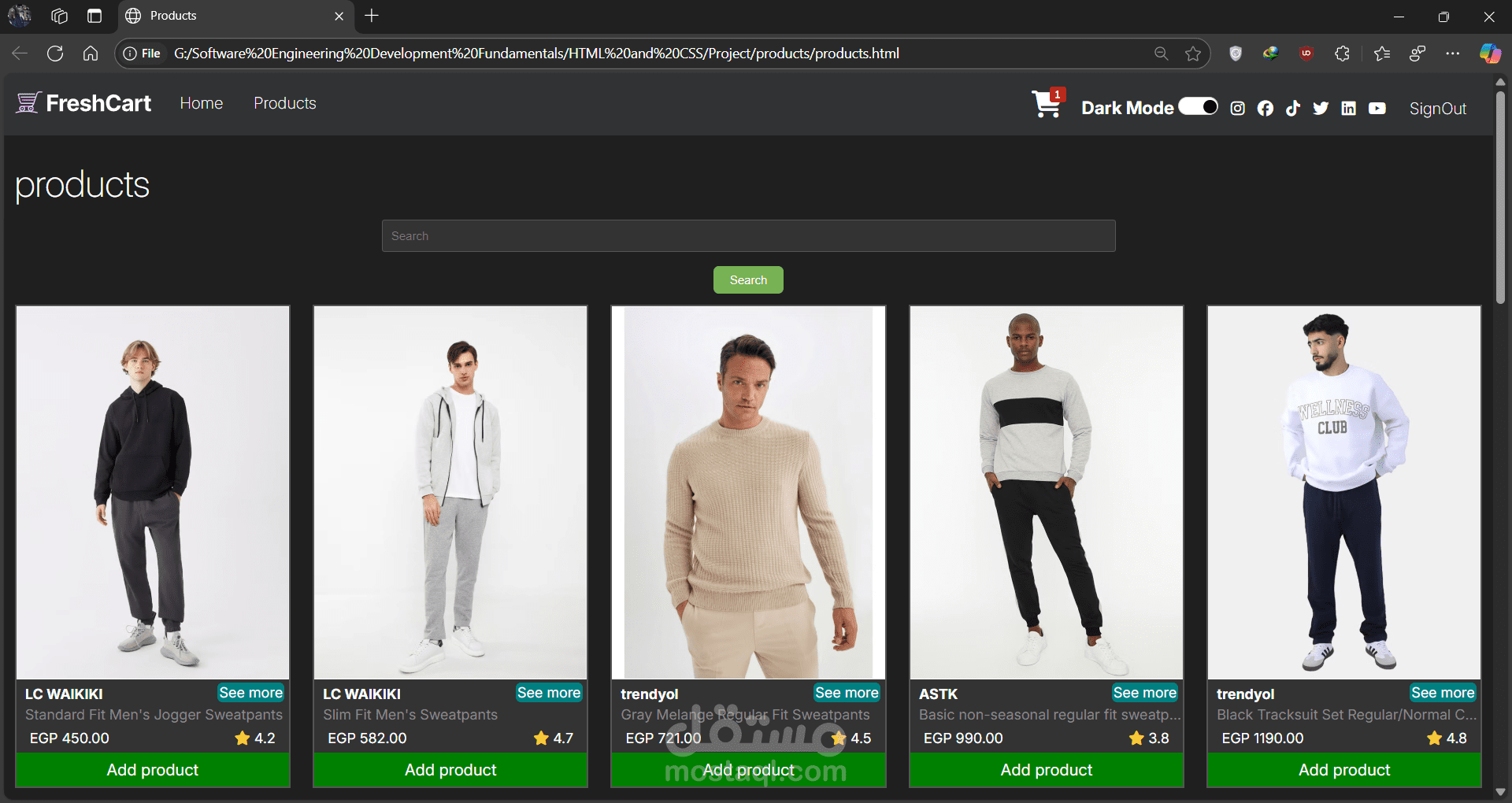Viewport: 1512px width, 803px height.
Task: See more on Gray Melange Sweatpants
Action: pos(847,693)
